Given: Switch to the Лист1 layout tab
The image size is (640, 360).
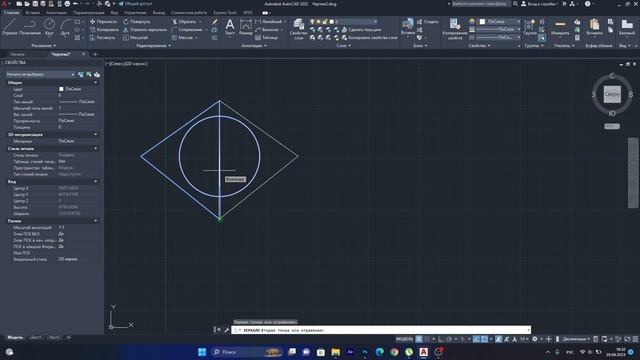Looking at the screenshot, I should (x=36, y=338).
